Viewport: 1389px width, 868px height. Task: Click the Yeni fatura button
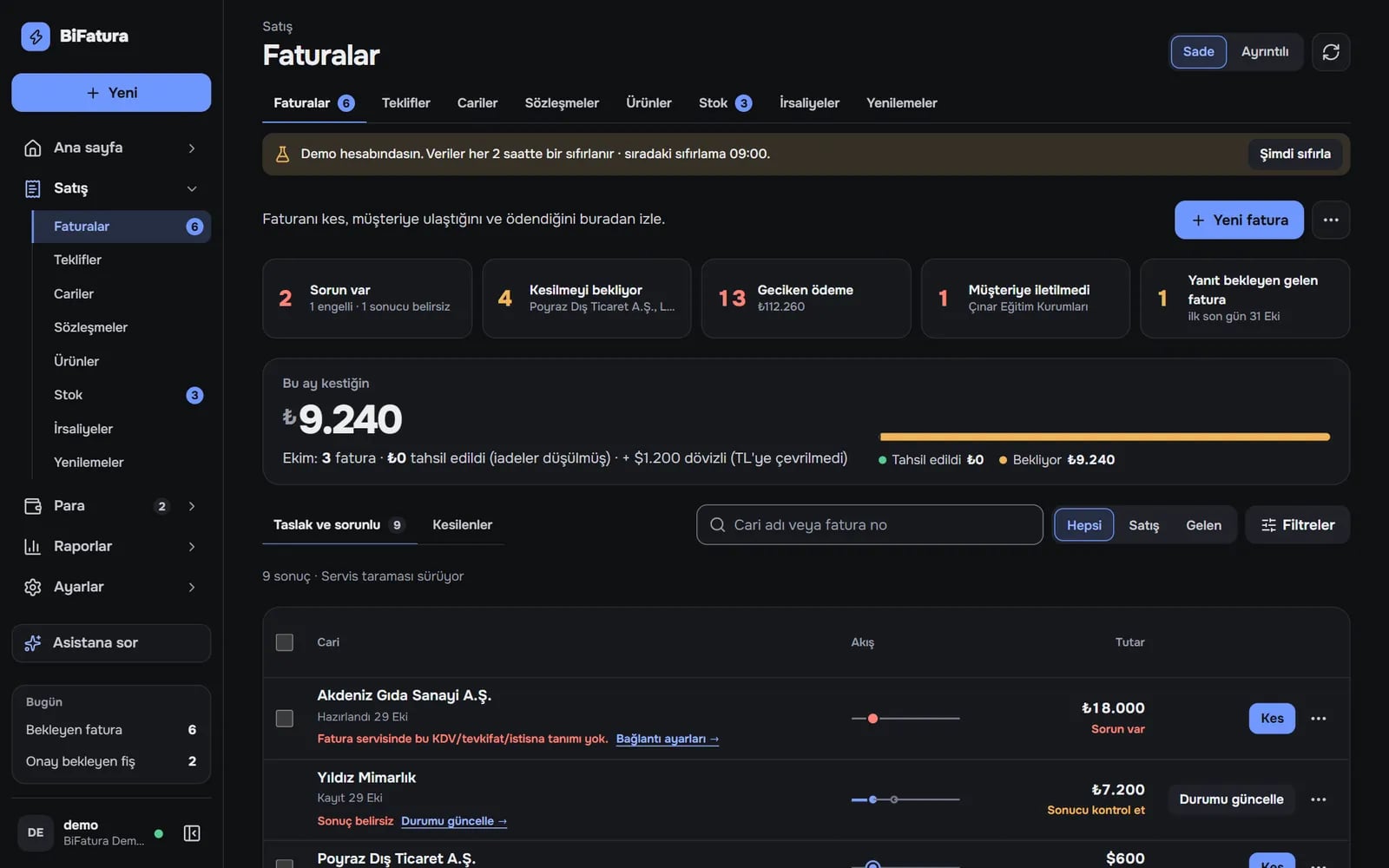1239,220
